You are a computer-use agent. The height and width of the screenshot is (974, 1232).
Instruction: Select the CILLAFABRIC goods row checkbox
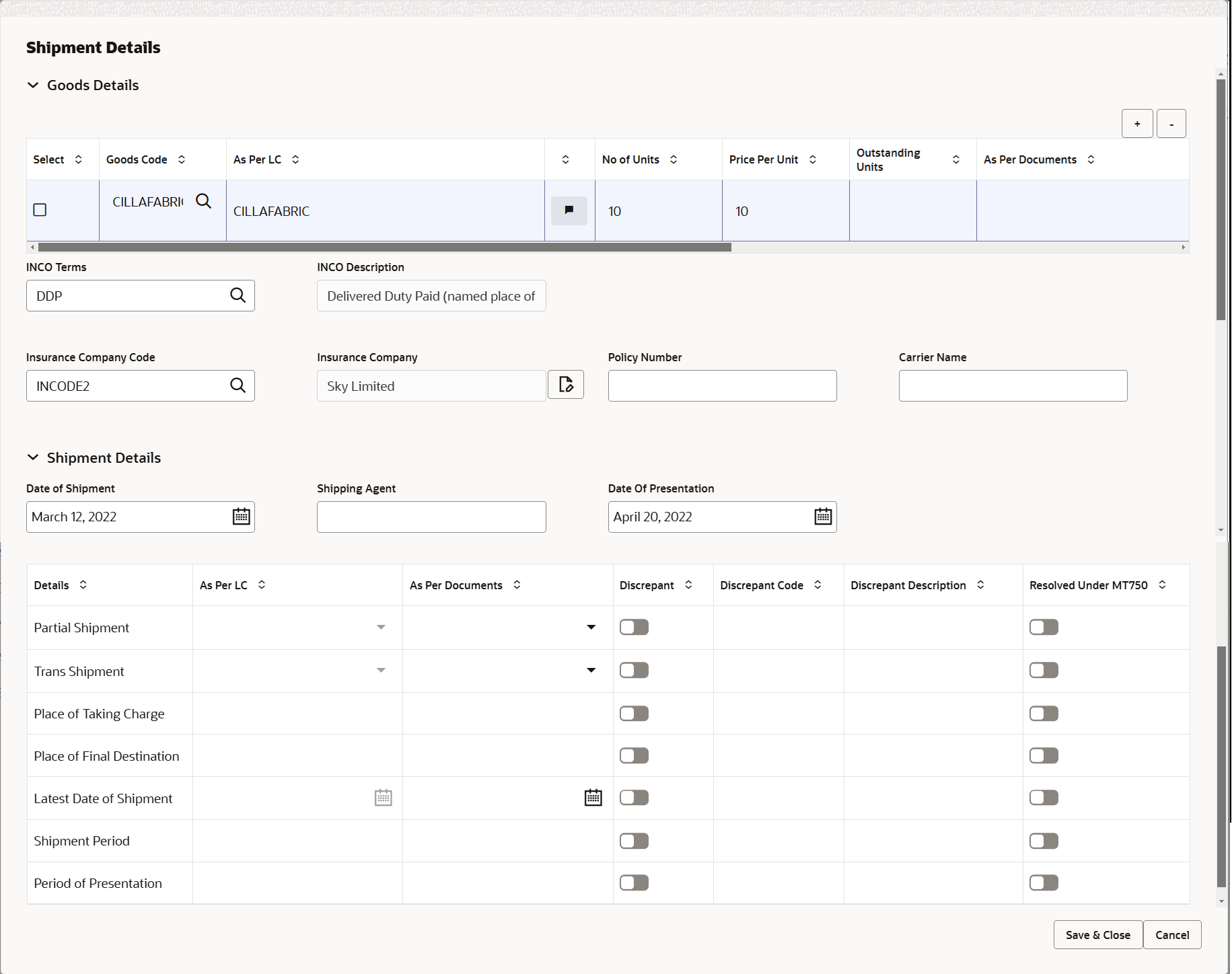pos(40,210)
